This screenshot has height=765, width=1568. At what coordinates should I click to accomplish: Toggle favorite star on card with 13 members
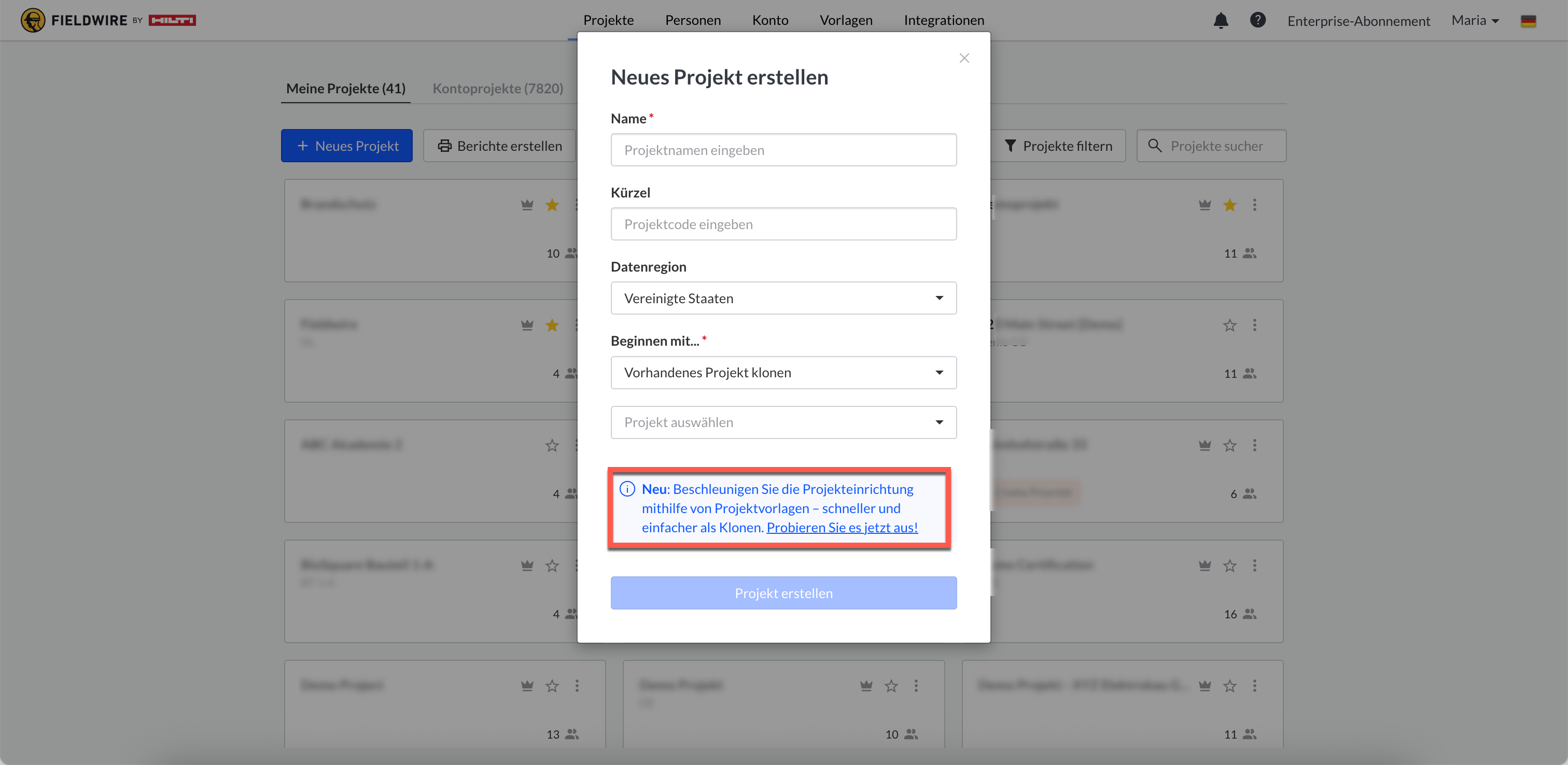tap(552, 686)
